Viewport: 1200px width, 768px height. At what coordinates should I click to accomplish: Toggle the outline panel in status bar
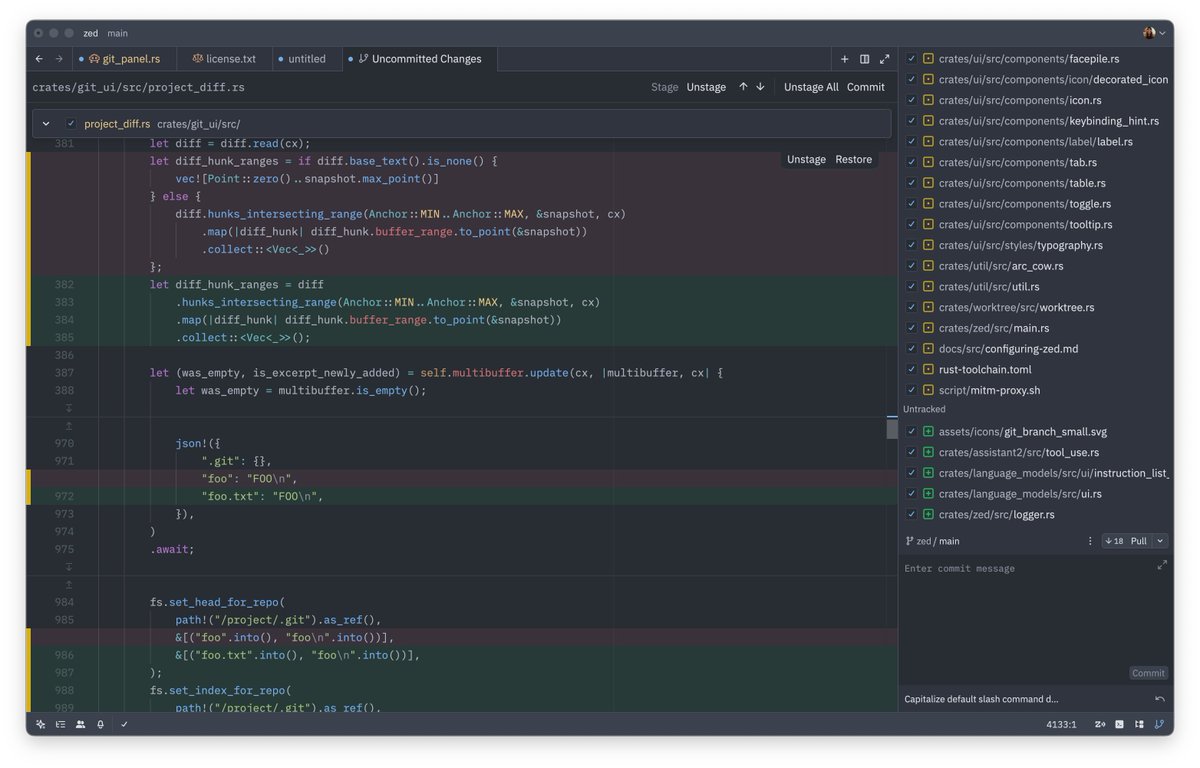pyautogui.click(x=61, y=724)
